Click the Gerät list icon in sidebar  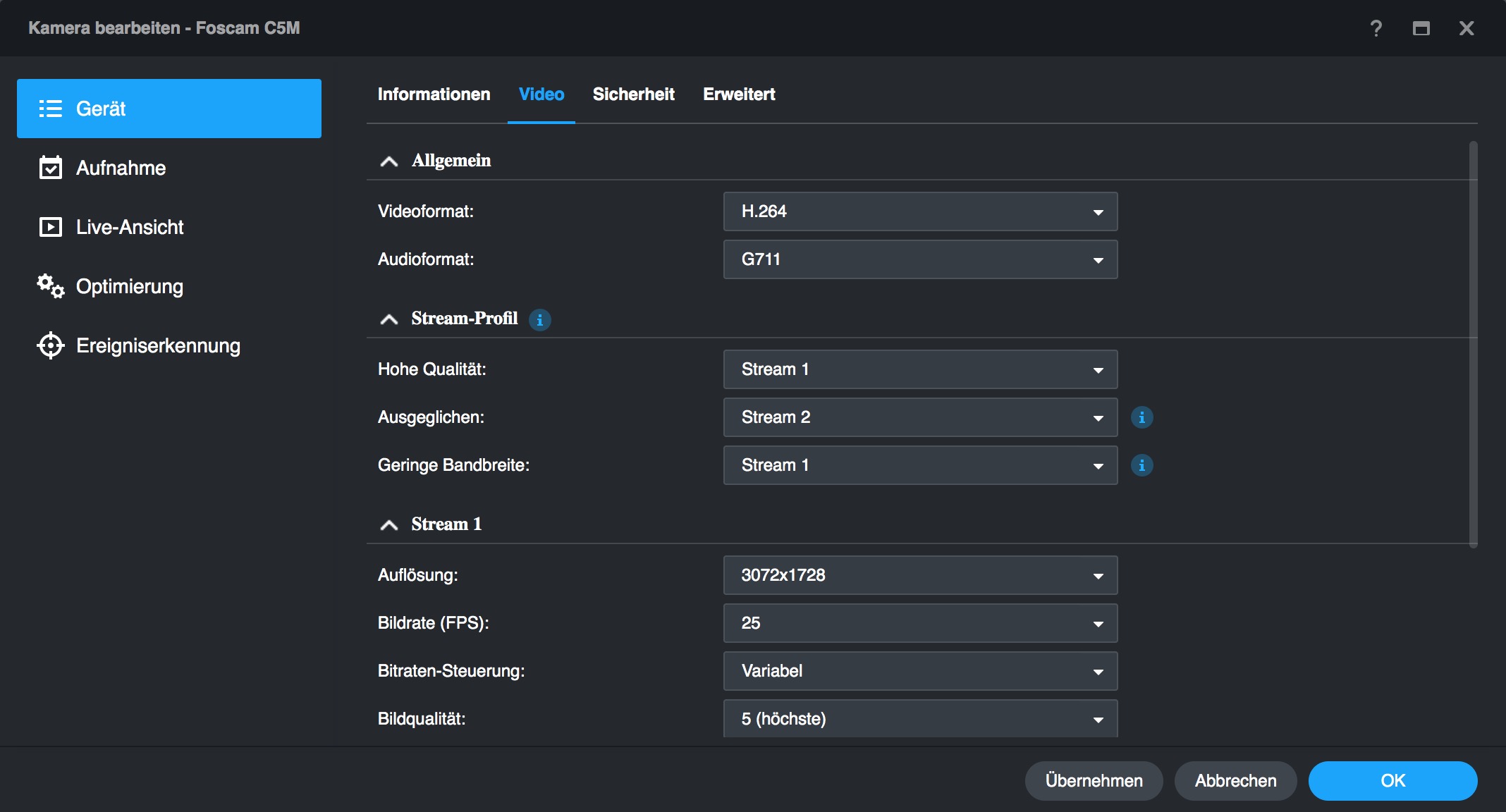(x=51, y=109)
